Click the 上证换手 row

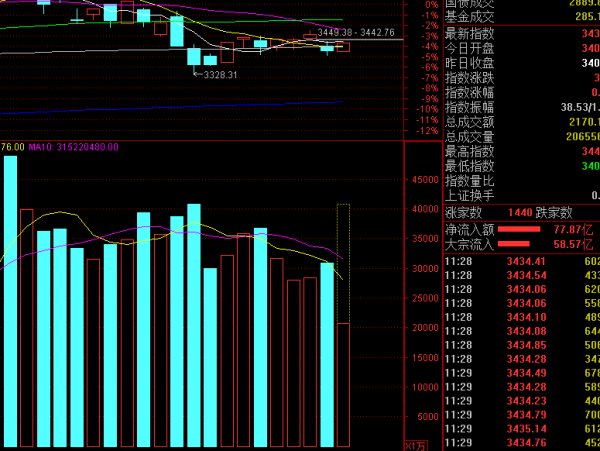click(520, 196)
